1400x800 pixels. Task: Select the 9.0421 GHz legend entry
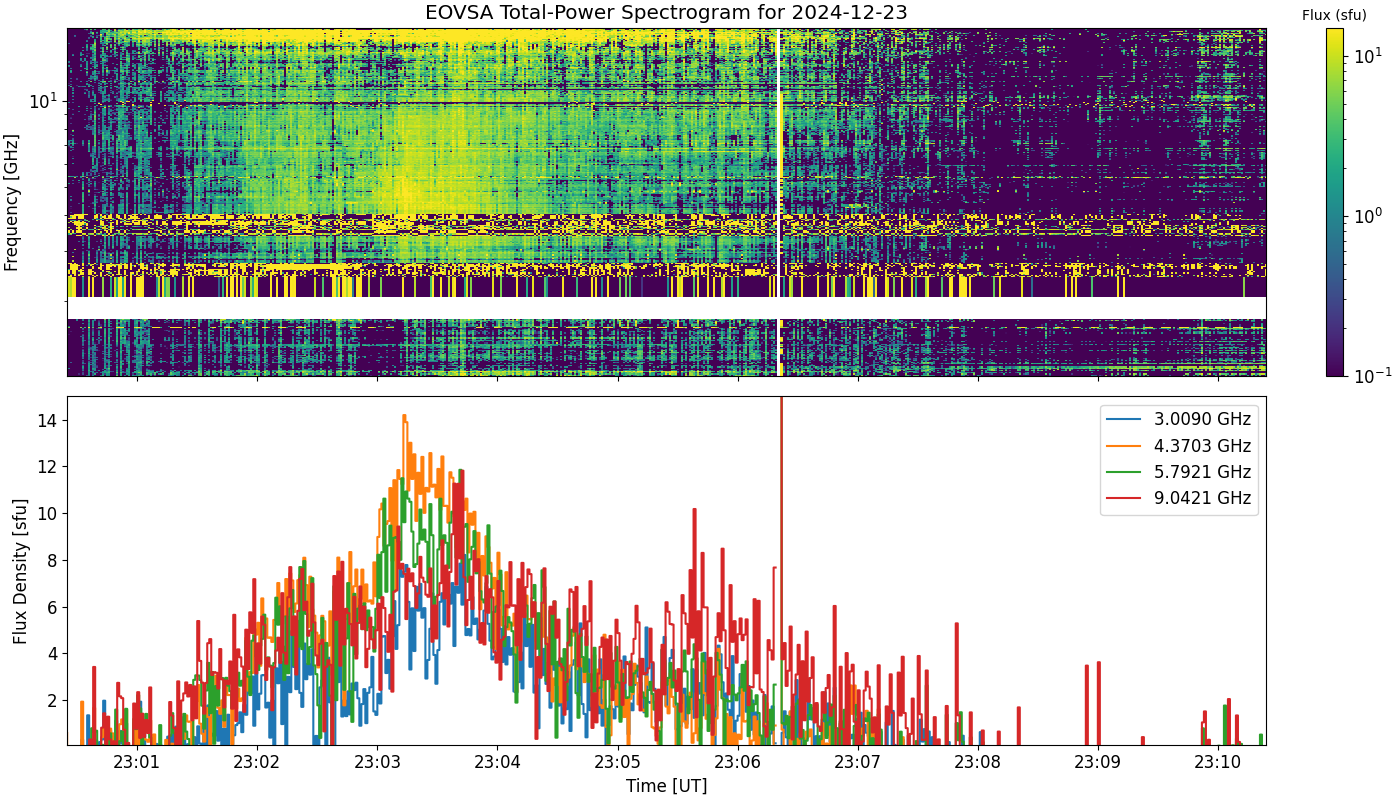(1181, 498)
